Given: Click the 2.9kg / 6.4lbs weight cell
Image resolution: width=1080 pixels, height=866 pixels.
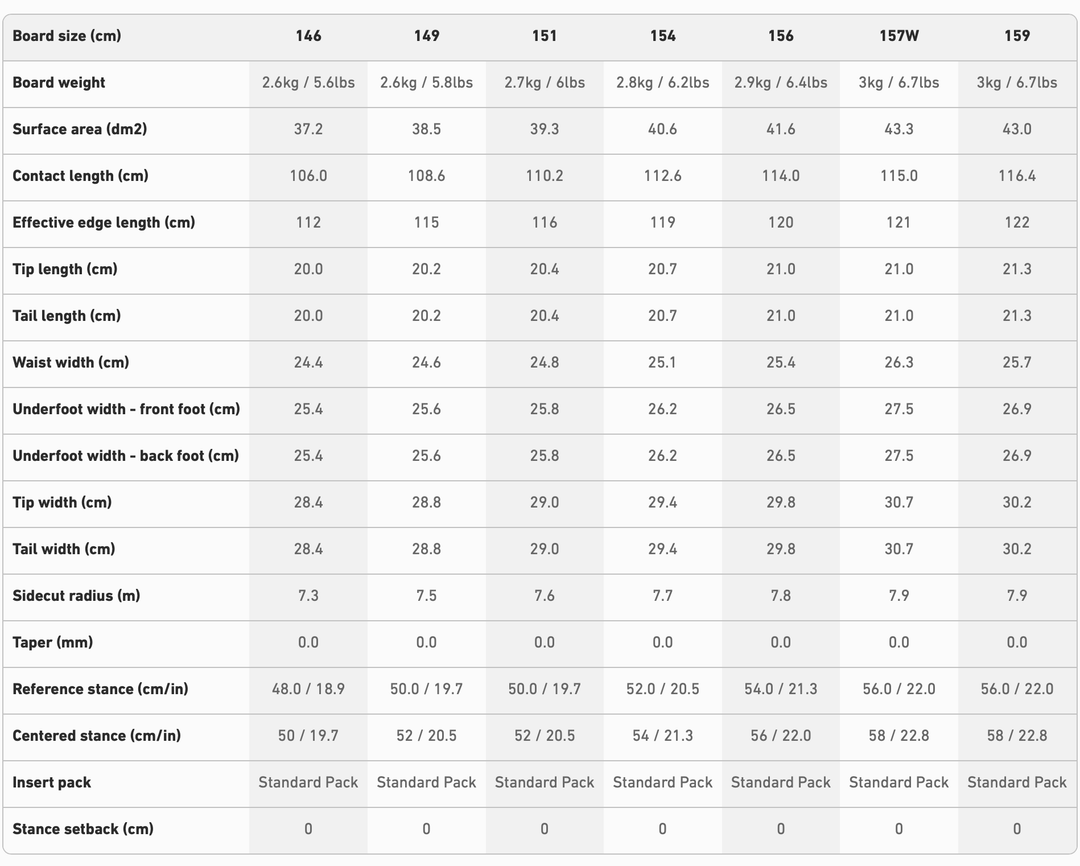Looking at the screenshot, I should [780, 83].
